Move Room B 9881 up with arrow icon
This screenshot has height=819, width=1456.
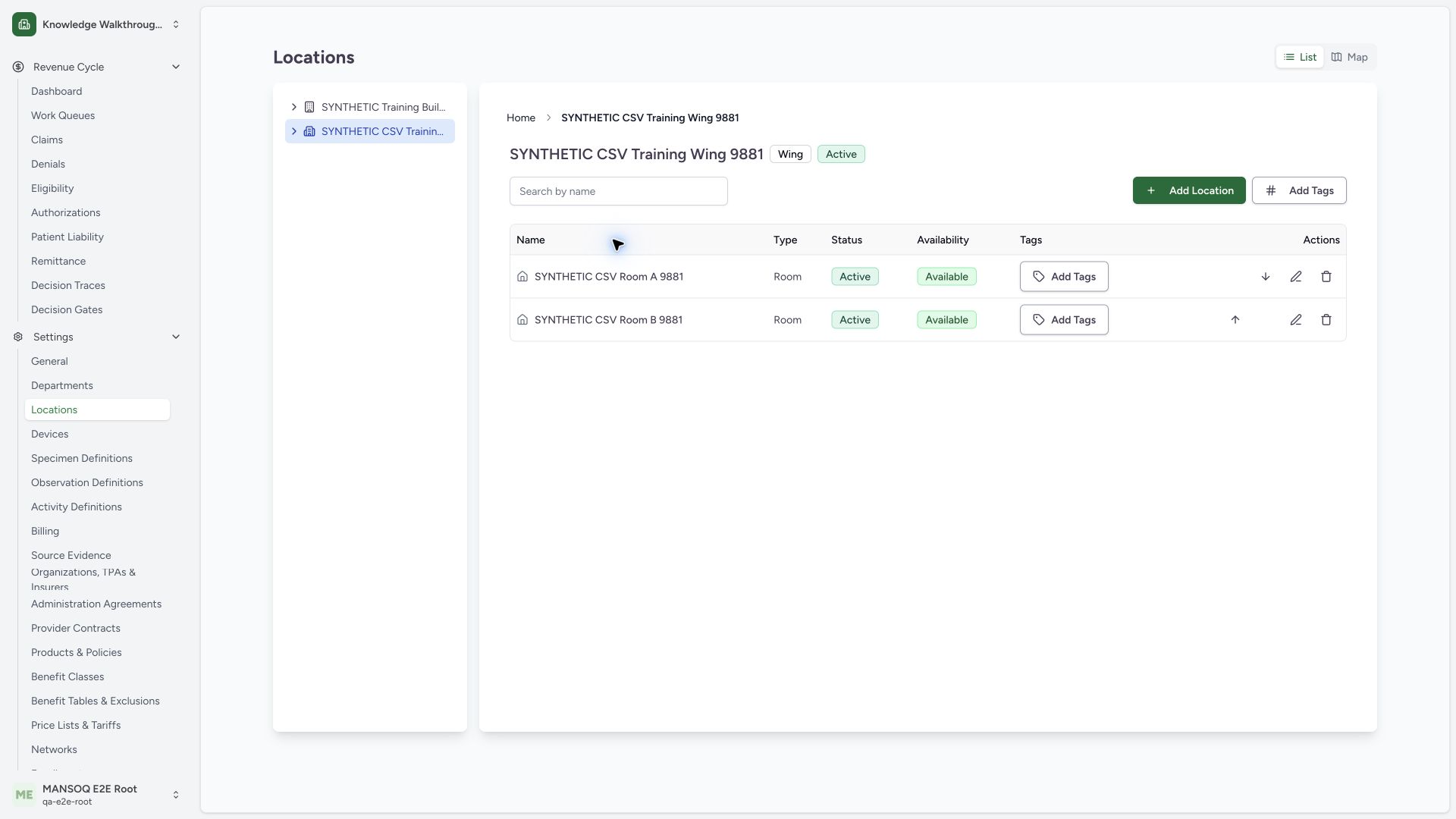1235,320
